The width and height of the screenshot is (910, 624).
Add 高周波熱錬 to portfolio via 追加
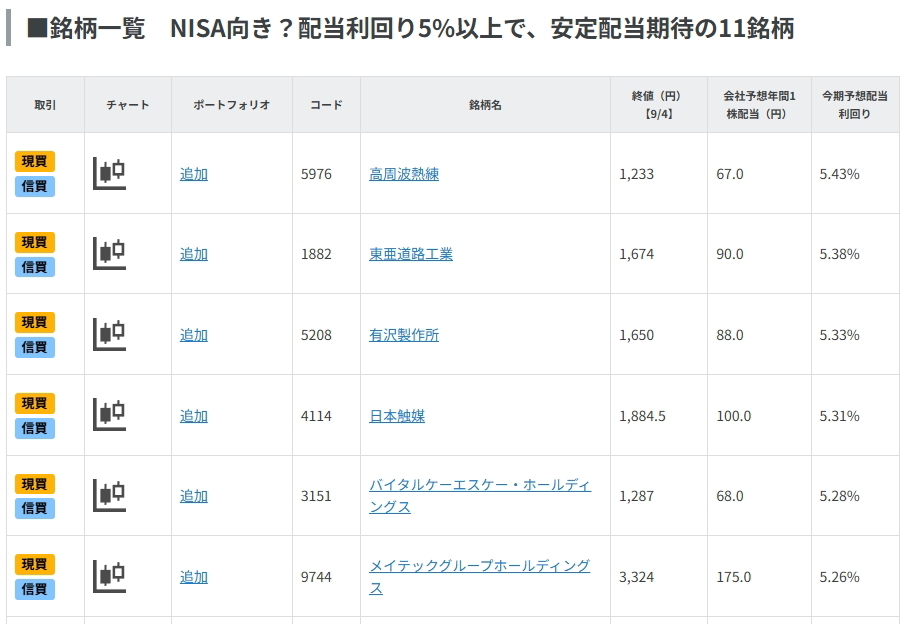[x=194, y=174]
